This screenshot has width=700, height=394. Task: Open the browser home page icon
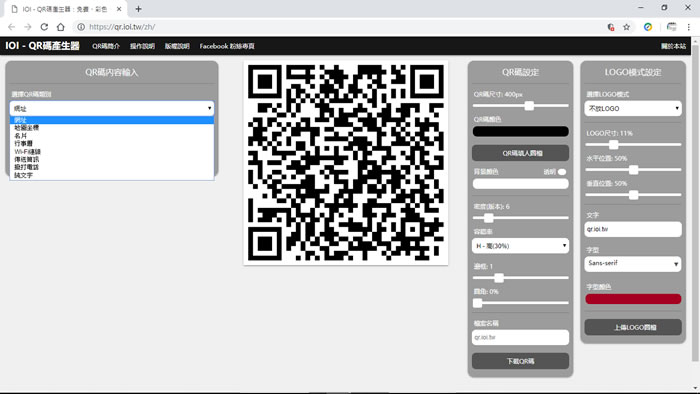(x=61, y=27)
